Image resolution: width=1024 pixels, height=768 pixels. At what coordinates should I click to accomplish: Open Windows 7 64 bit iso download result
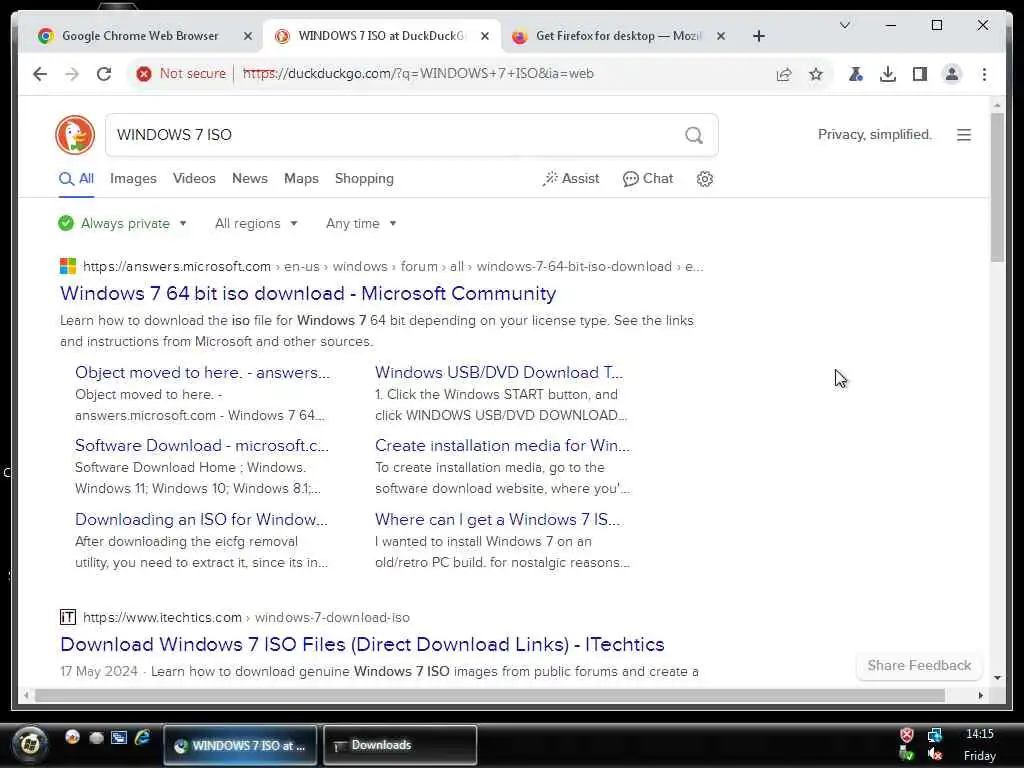coord(308,293)
